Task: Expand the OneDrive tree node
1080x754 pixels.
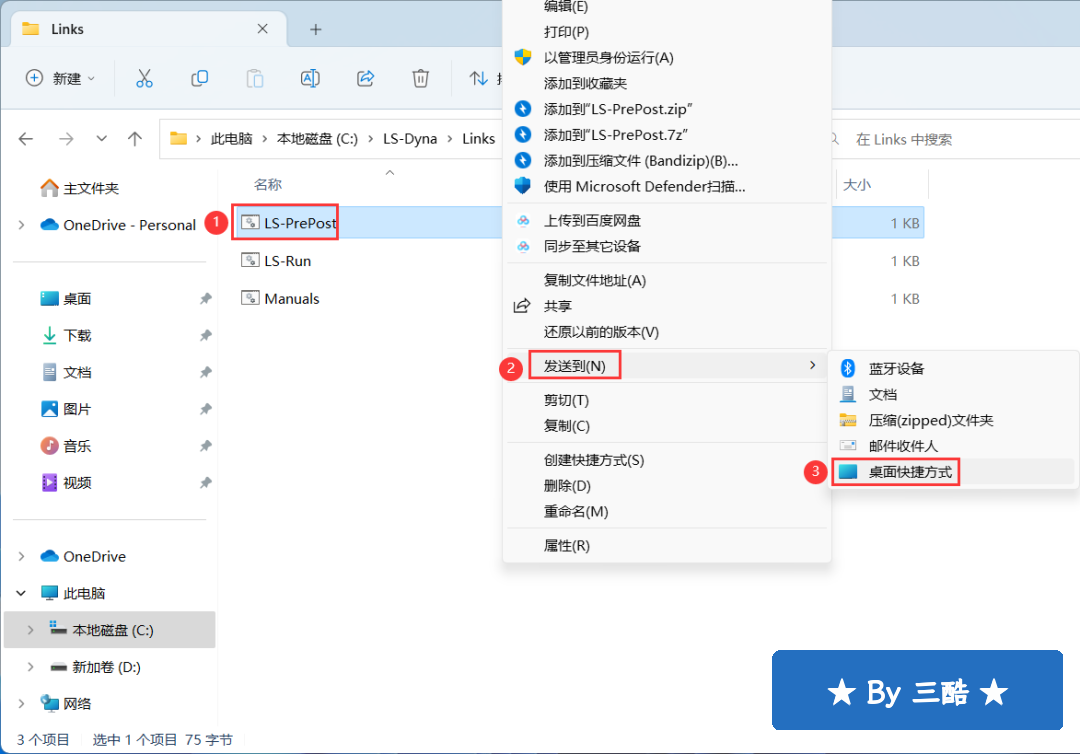Action: click(21, 556)
